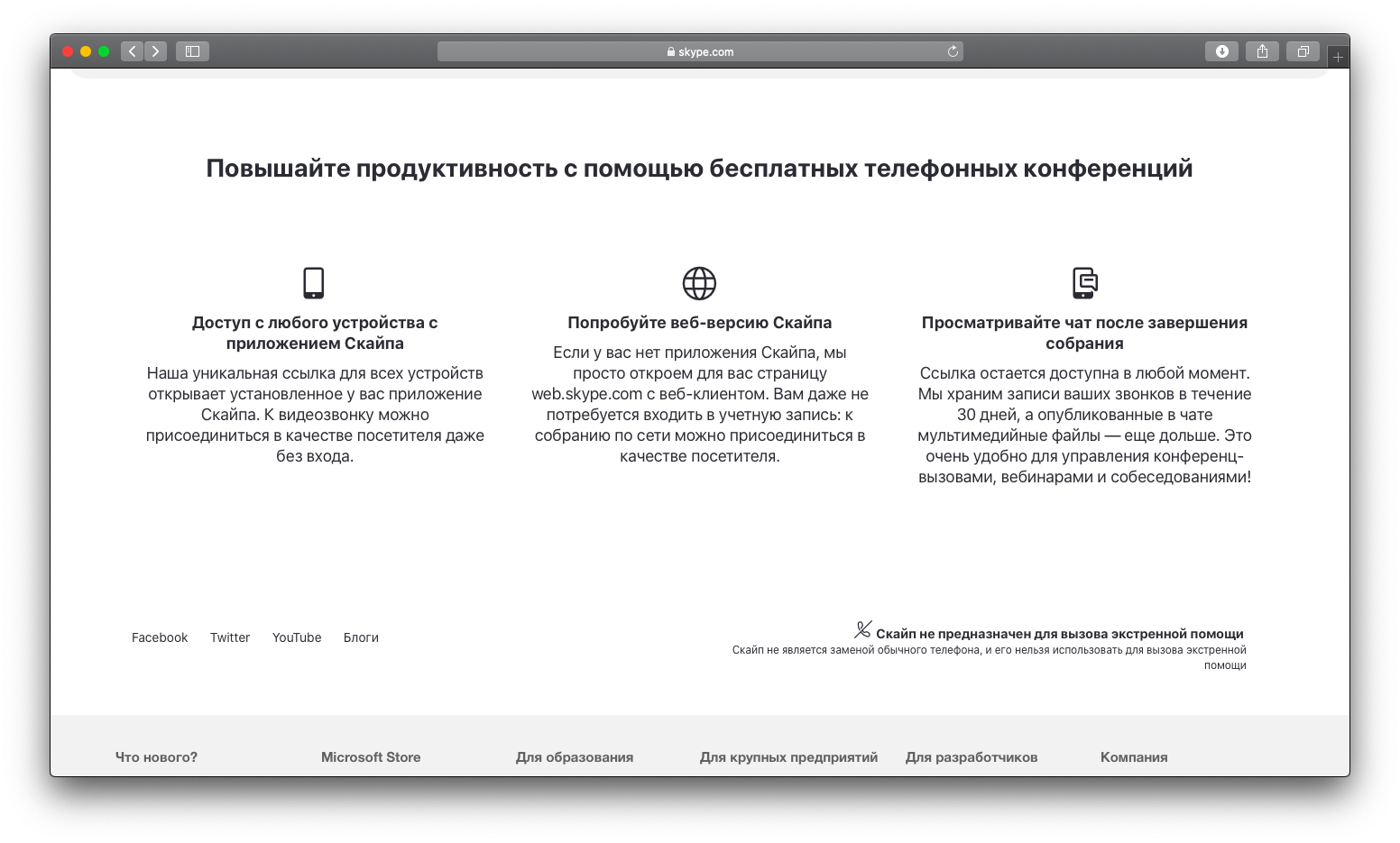The width and height of the screenshot is (1400, 843).
Task: Open a new tab with plus button
Action: 1338,58
